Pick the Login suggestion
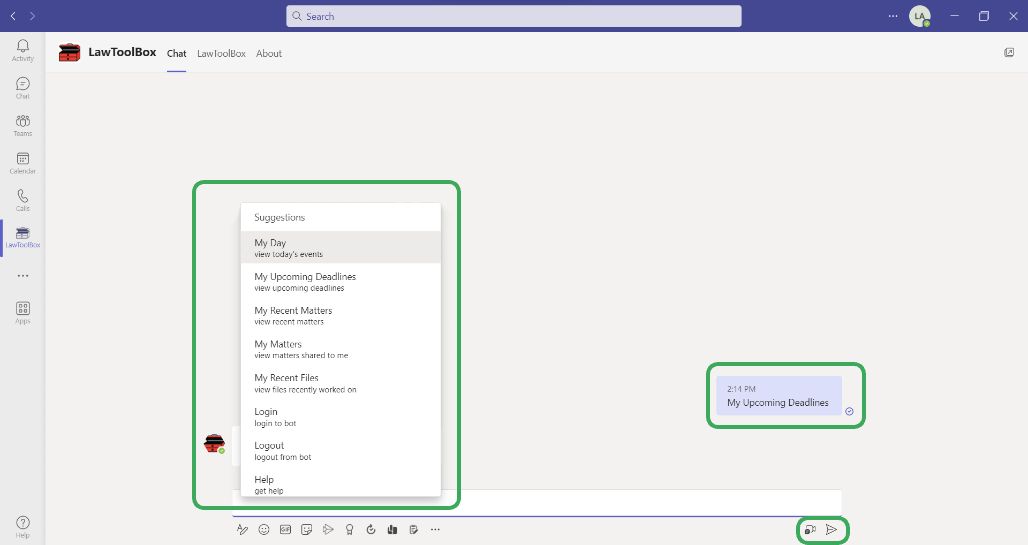Image resolution: width=1028 pixels, height=545 pixels. coord(341,417)
